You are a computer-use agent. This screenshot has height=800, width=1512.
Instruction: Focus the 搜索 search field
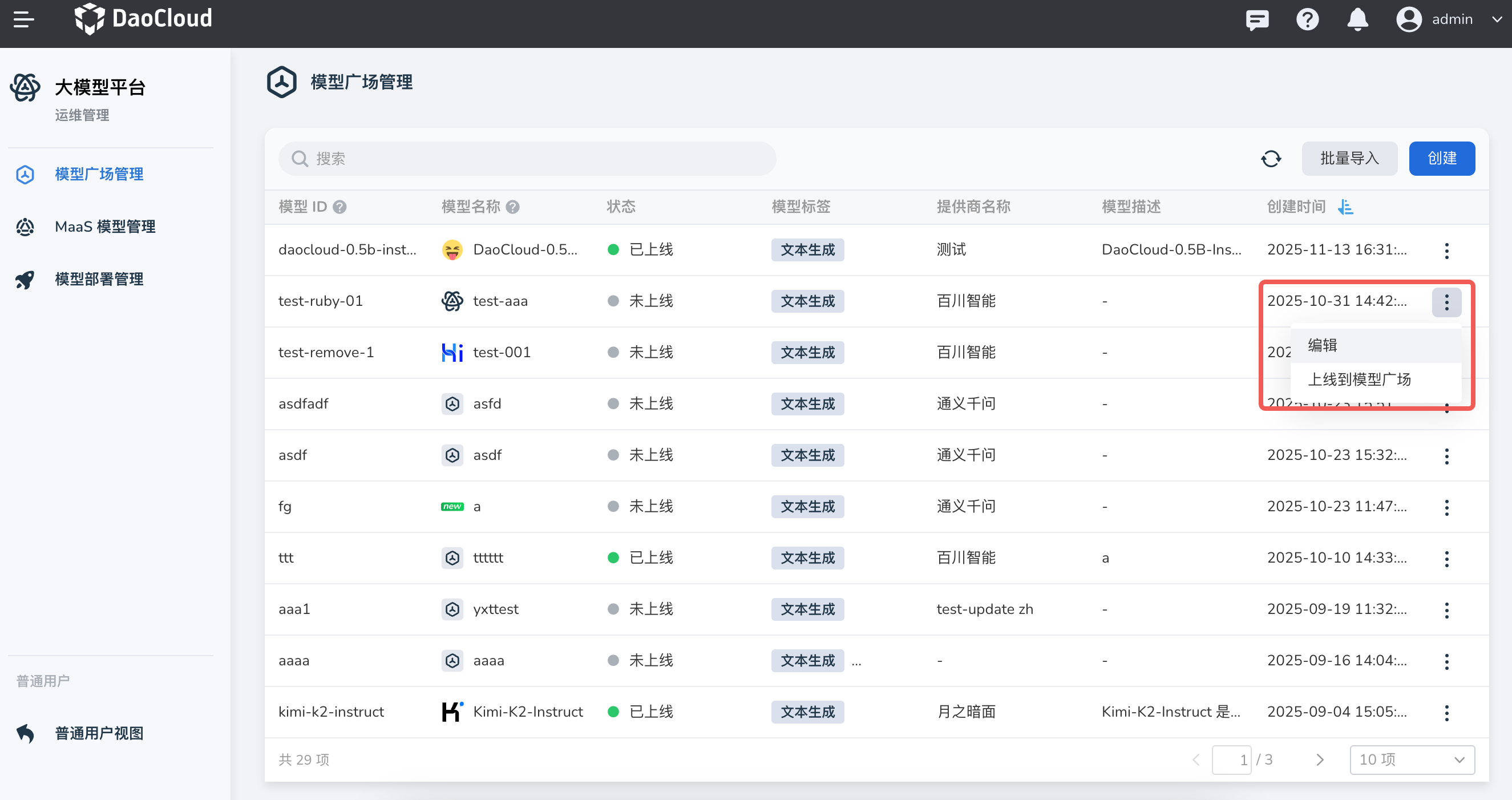click(528, 159)
